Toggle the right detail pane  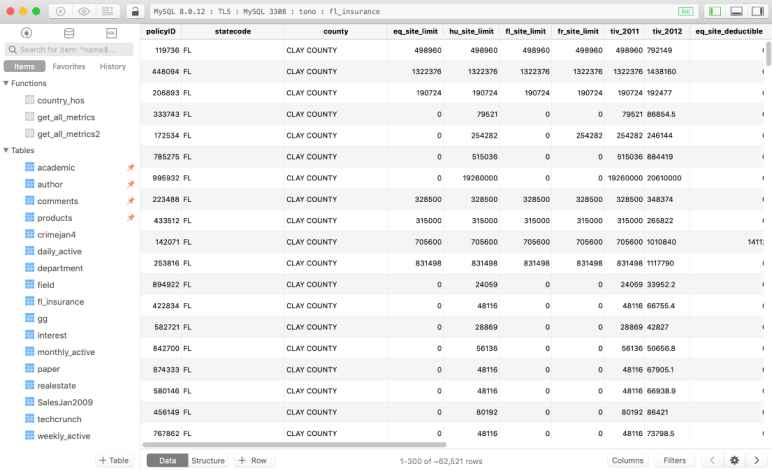point(757,11)
